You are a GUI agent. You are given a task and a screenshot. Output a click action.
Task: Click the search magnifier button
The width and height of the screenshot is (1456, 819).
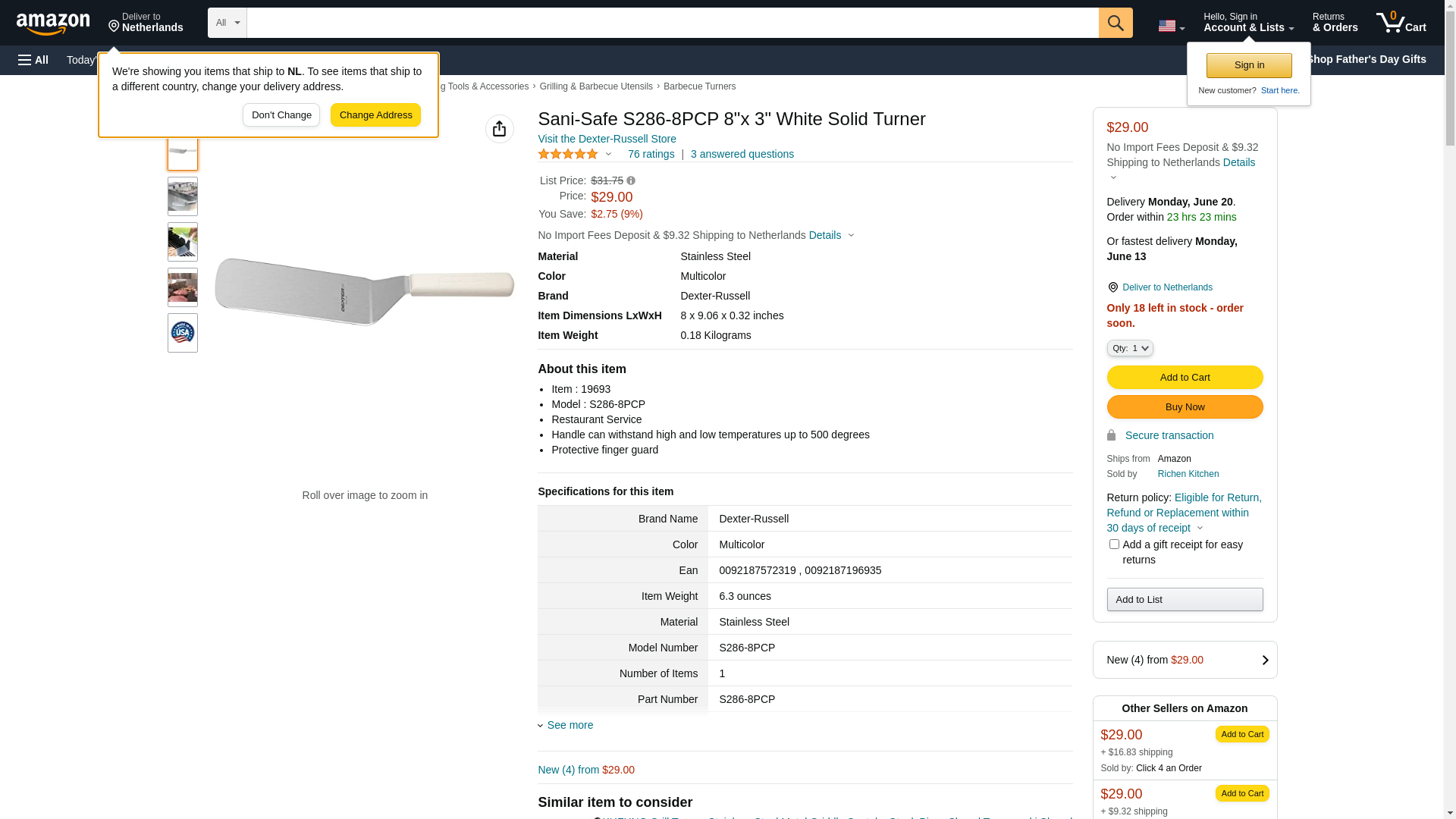click(x=1115, y=23)
